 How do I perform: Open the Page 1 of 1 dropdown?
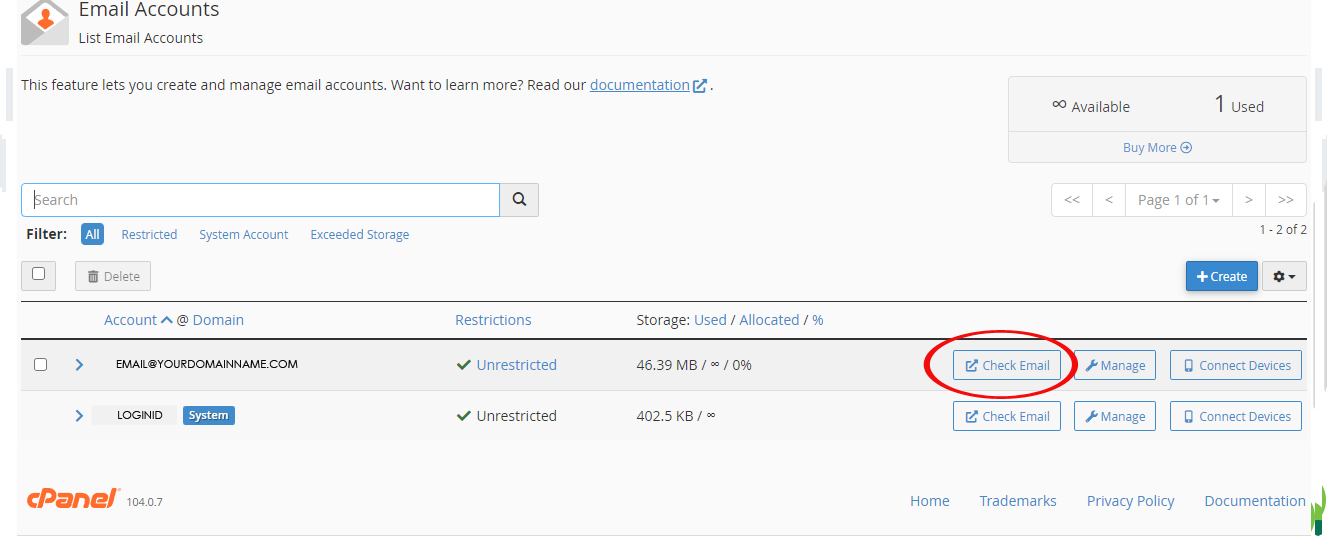tap(1178, 200)
